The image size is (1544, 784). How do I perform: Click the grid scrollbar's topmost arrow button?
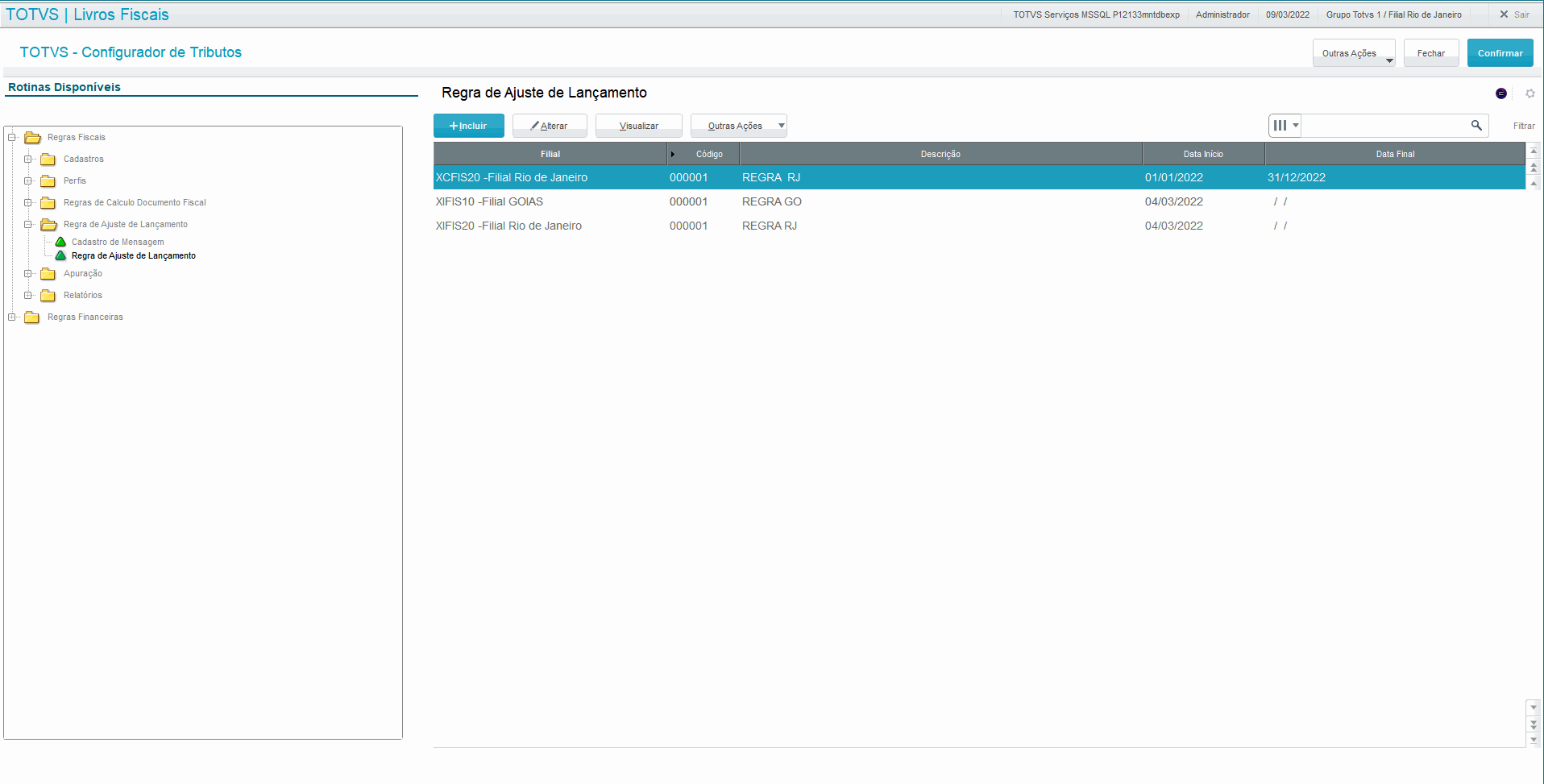(1534, 151)
